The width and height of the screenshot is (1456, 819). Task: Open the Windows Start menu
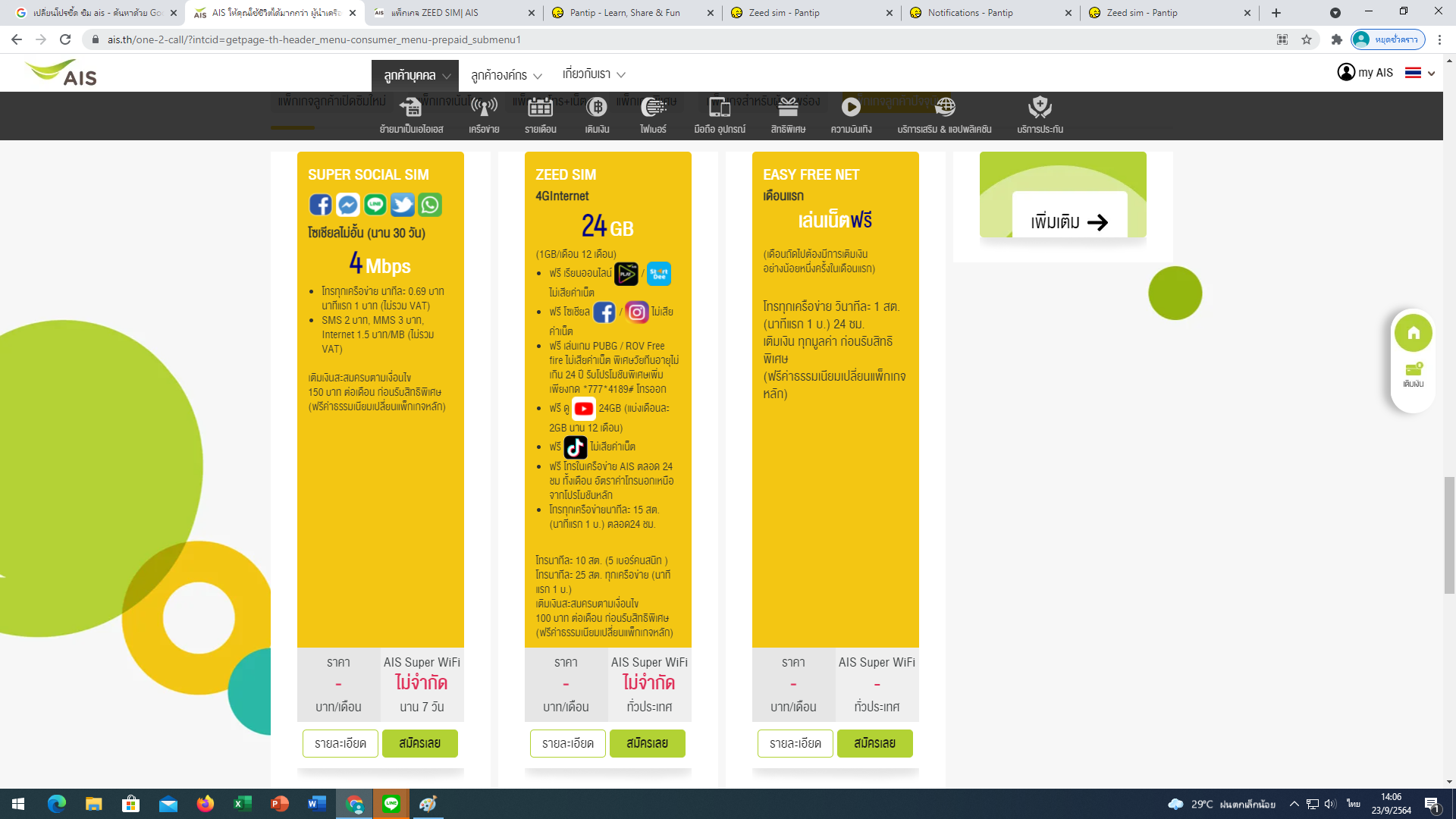18,804
